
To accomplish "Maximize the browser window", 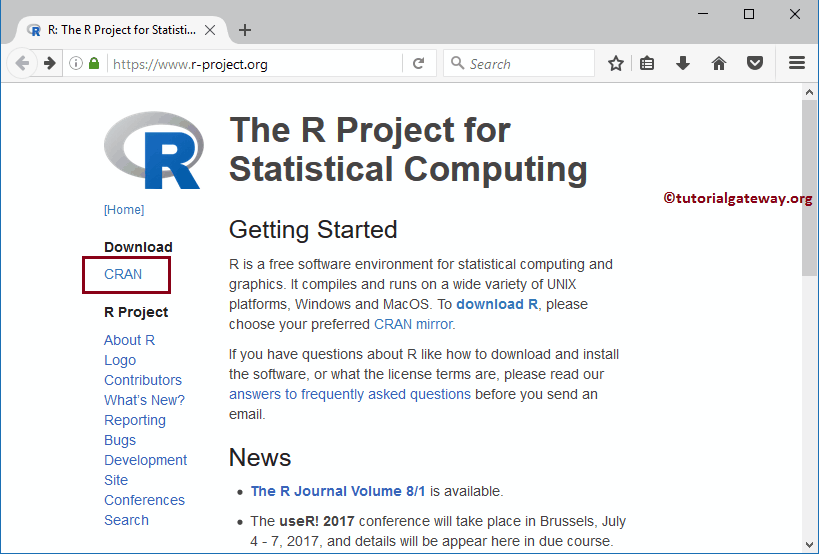I will pyautogui.click(x=749, y=14).
